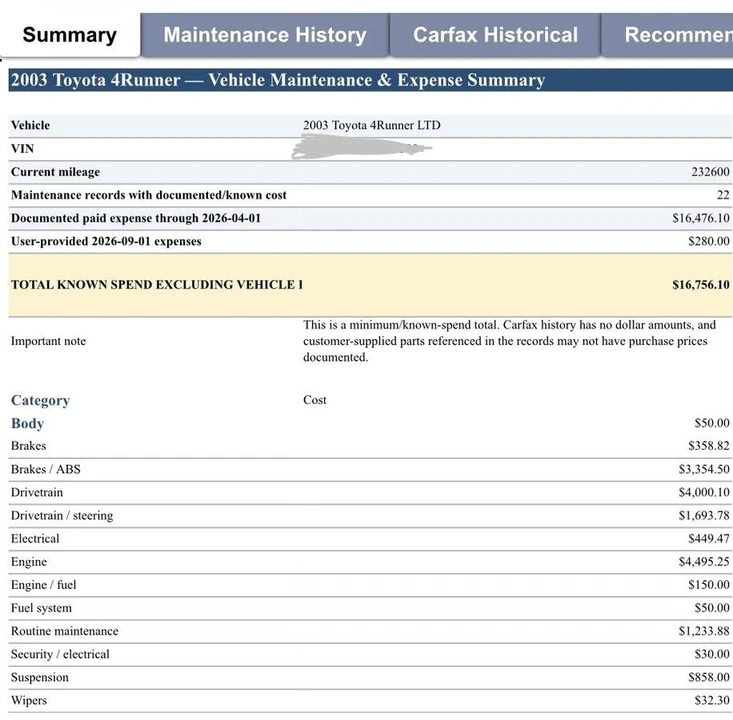Select the Body cost $50.00
The width and height of the screenshot is (733, 720).
tap(711, 423)
